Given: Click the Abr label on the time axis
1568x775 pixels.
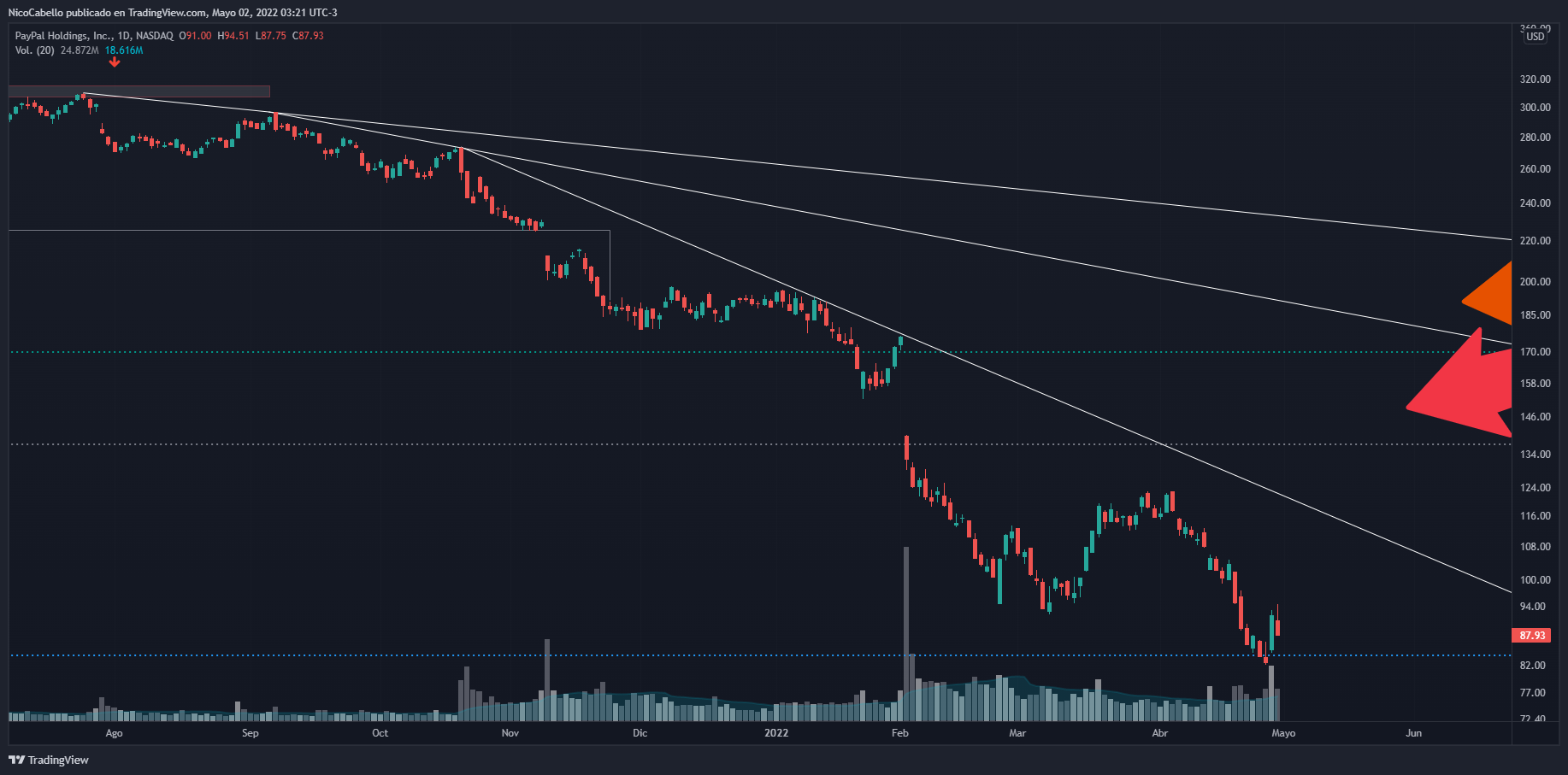Looking at the screenshot, I should tap(1159, 733).
